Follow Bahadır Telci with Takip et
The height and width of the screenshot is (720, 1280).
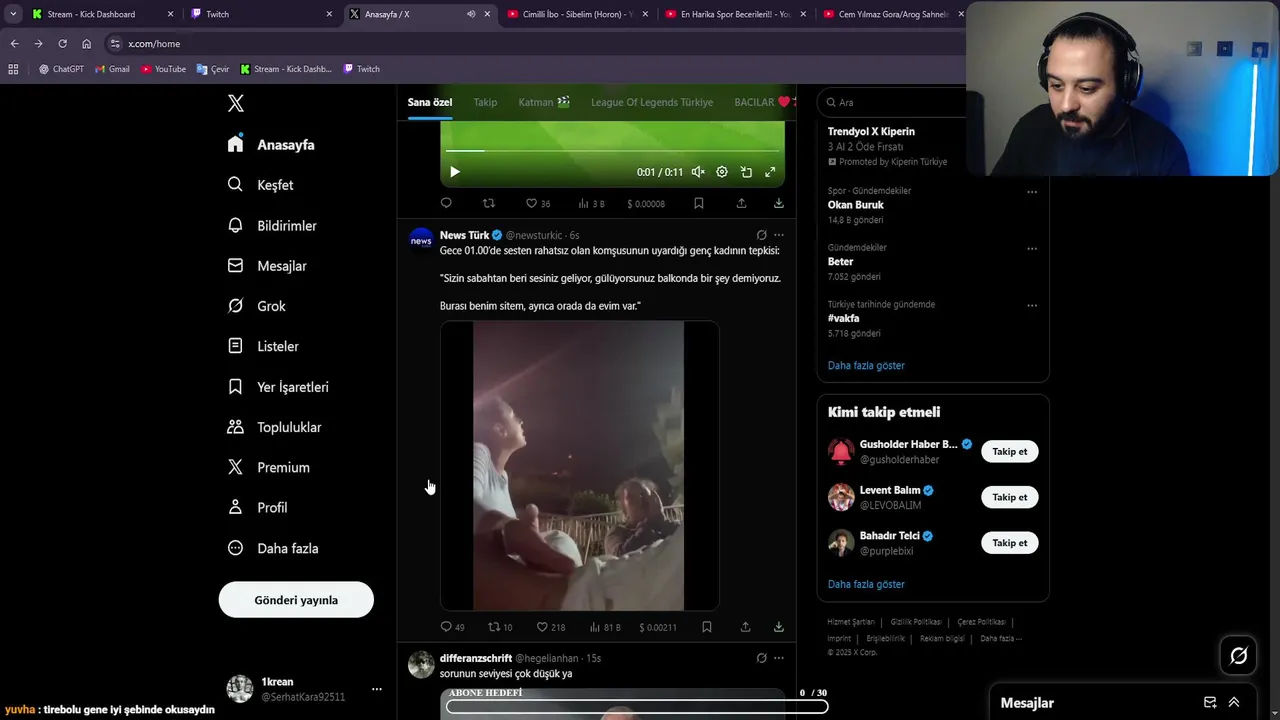(1010, 543)
